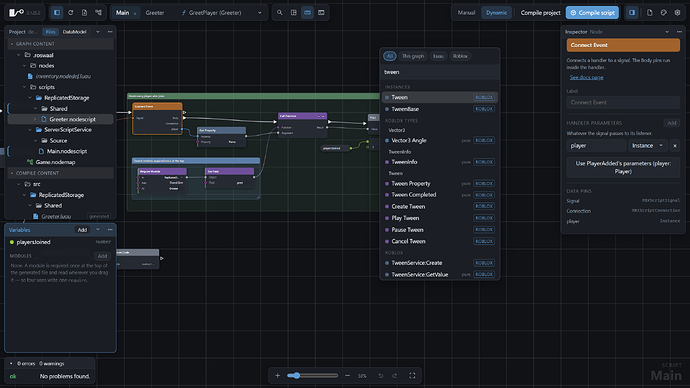The width and height of the screenshot is (690, 388).
Task: Click the highlighted wide-panel view icon
Action: click(307, 13)
